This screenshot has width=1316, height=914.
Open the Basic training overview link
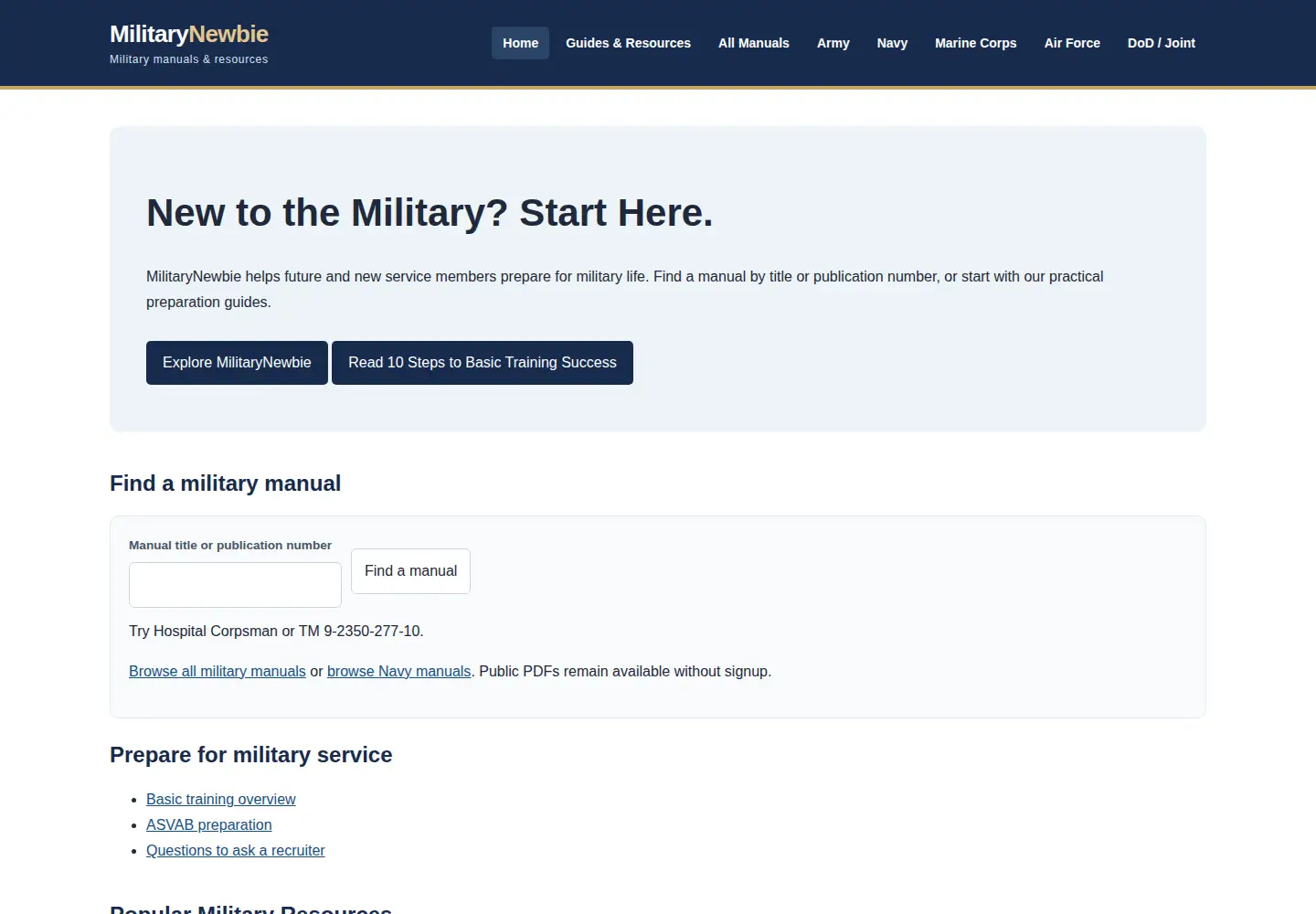point(221,799)
